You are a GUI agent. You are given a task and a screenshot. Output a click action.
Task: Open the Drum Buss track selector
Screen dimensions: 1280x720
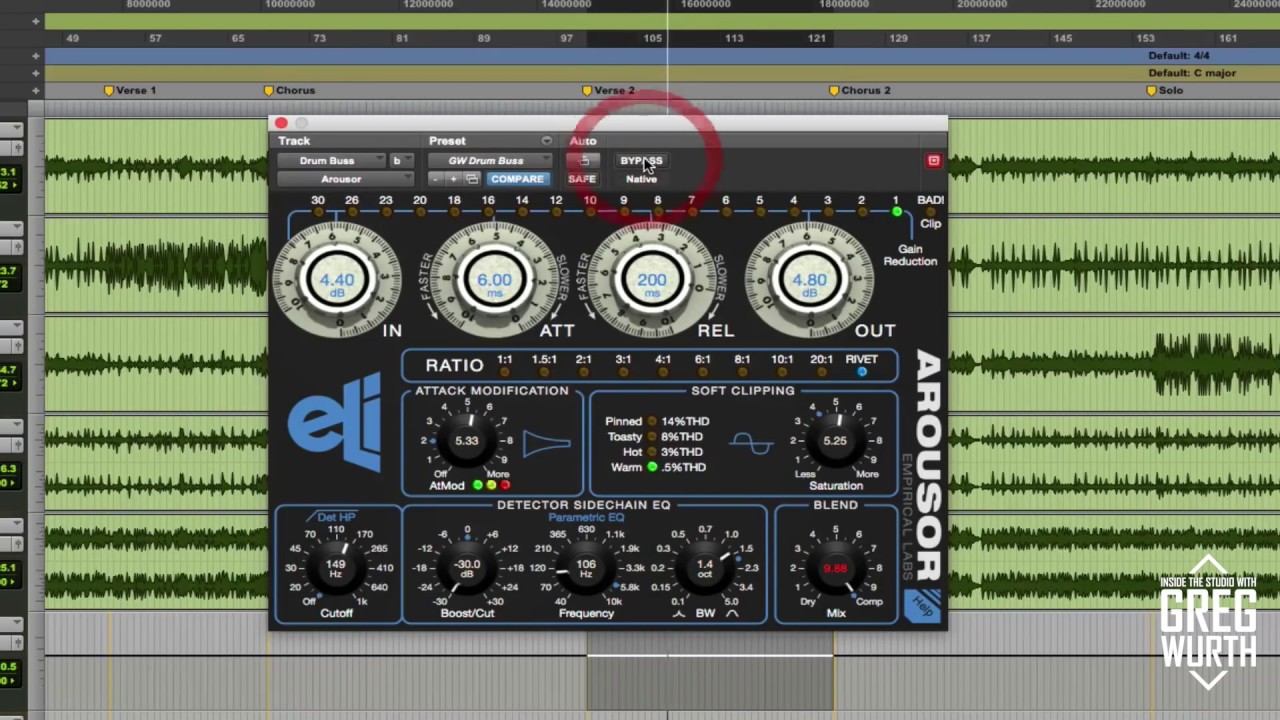click(x=331, y=160)
